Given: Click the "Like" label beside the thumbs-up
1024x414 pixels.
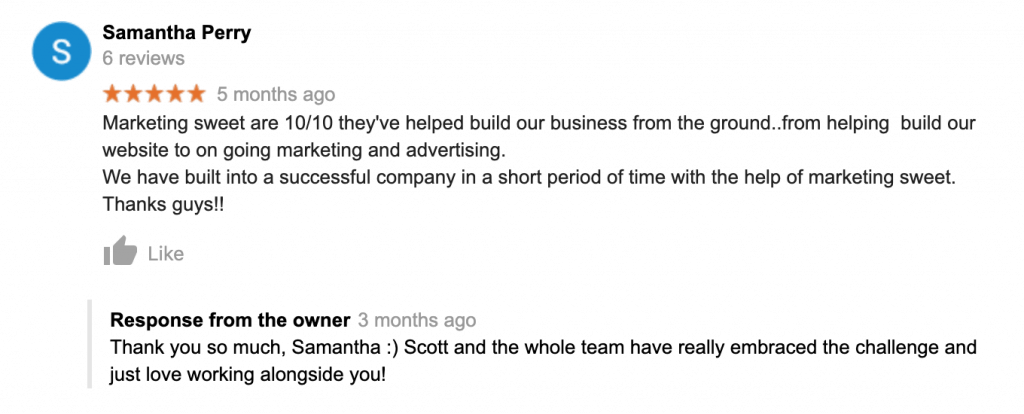Looking at the screenshot, I should point(166,254).
